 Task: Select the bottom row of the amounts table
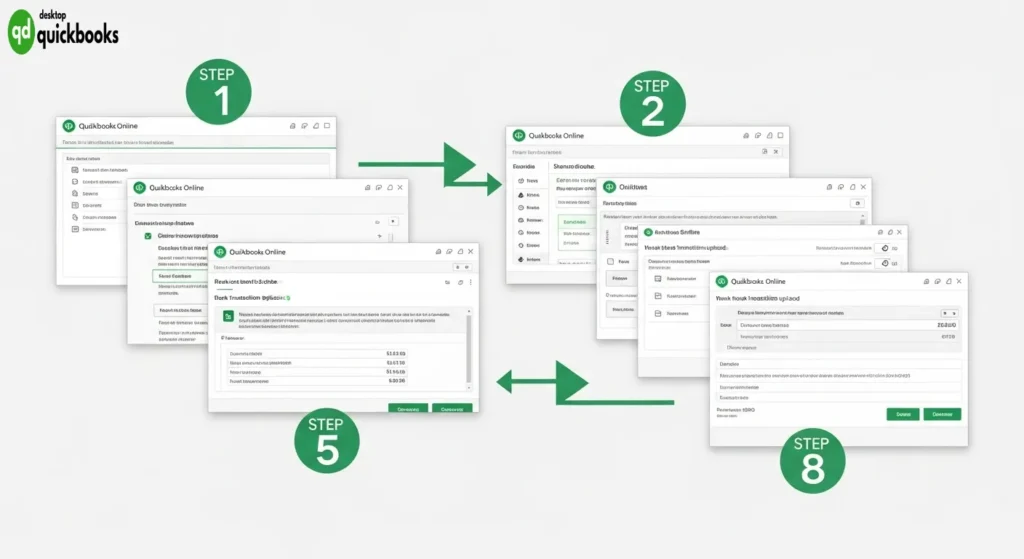pyautogui.click(x=317, y=381)
